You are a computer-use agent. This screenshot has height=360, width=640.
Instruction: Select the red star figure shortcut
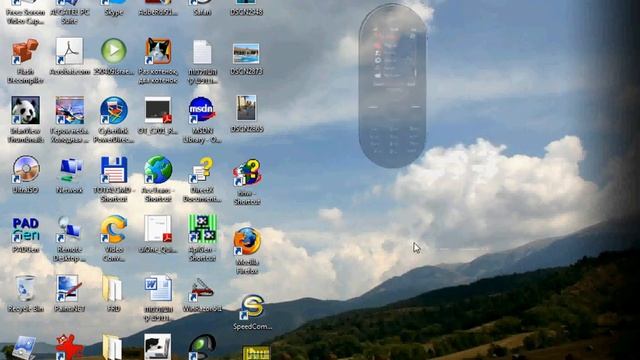point(69,347)
